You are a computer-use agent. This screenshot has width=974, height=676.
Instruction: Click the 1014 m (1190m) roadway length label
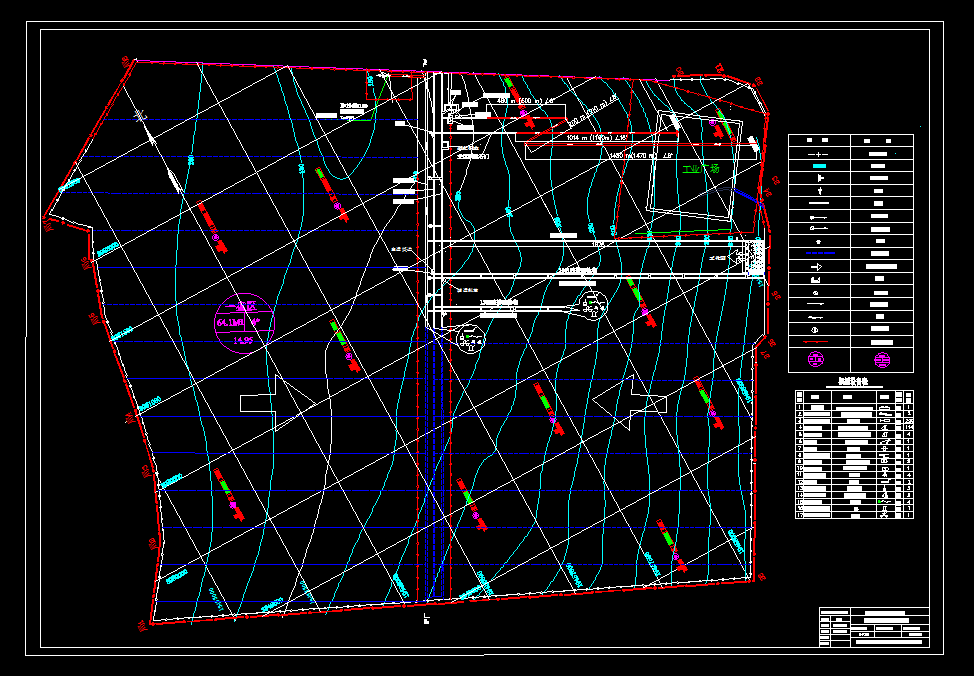596,137
